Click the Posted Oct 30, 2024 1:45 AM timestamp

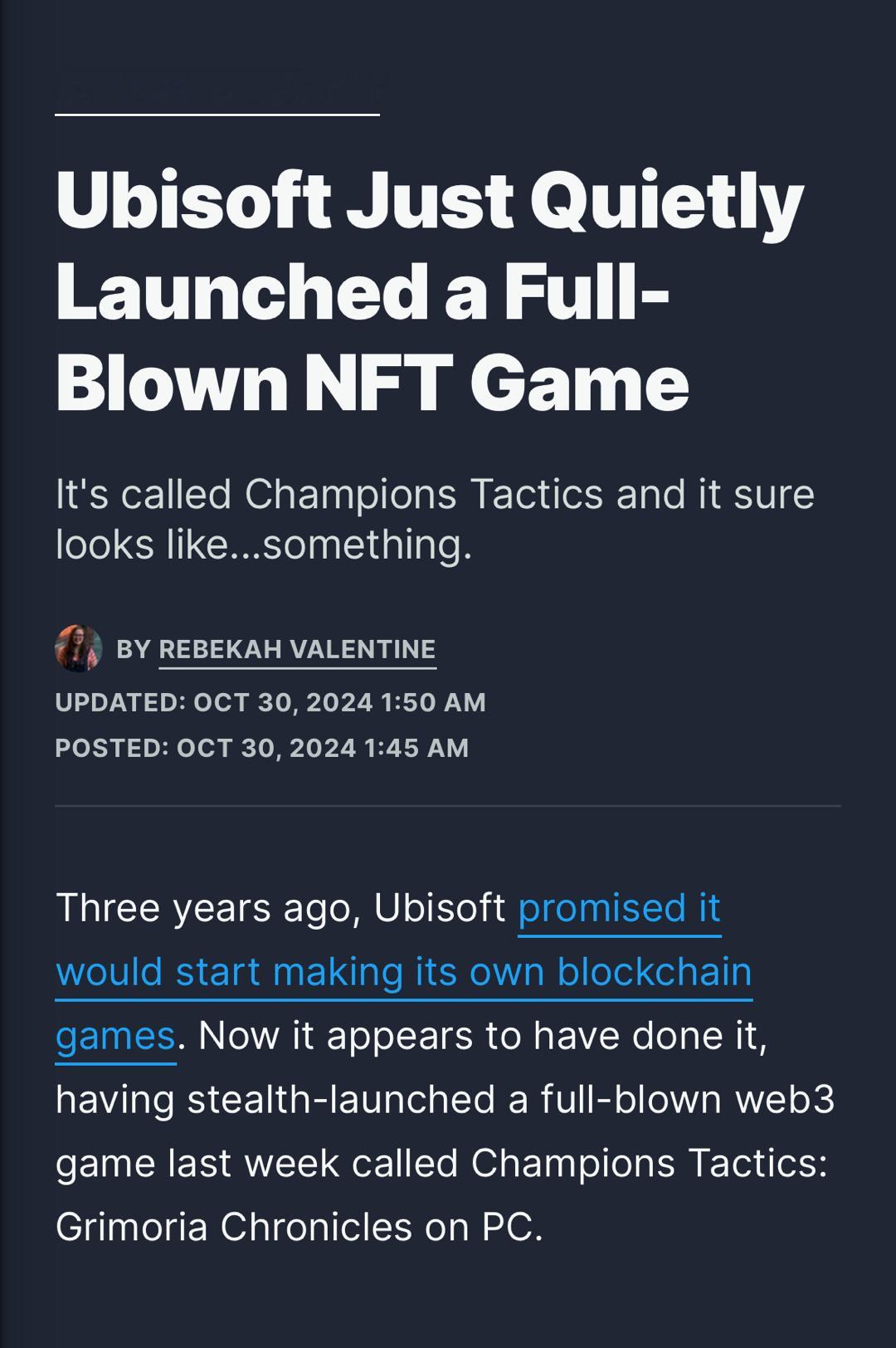coord(262,748)
